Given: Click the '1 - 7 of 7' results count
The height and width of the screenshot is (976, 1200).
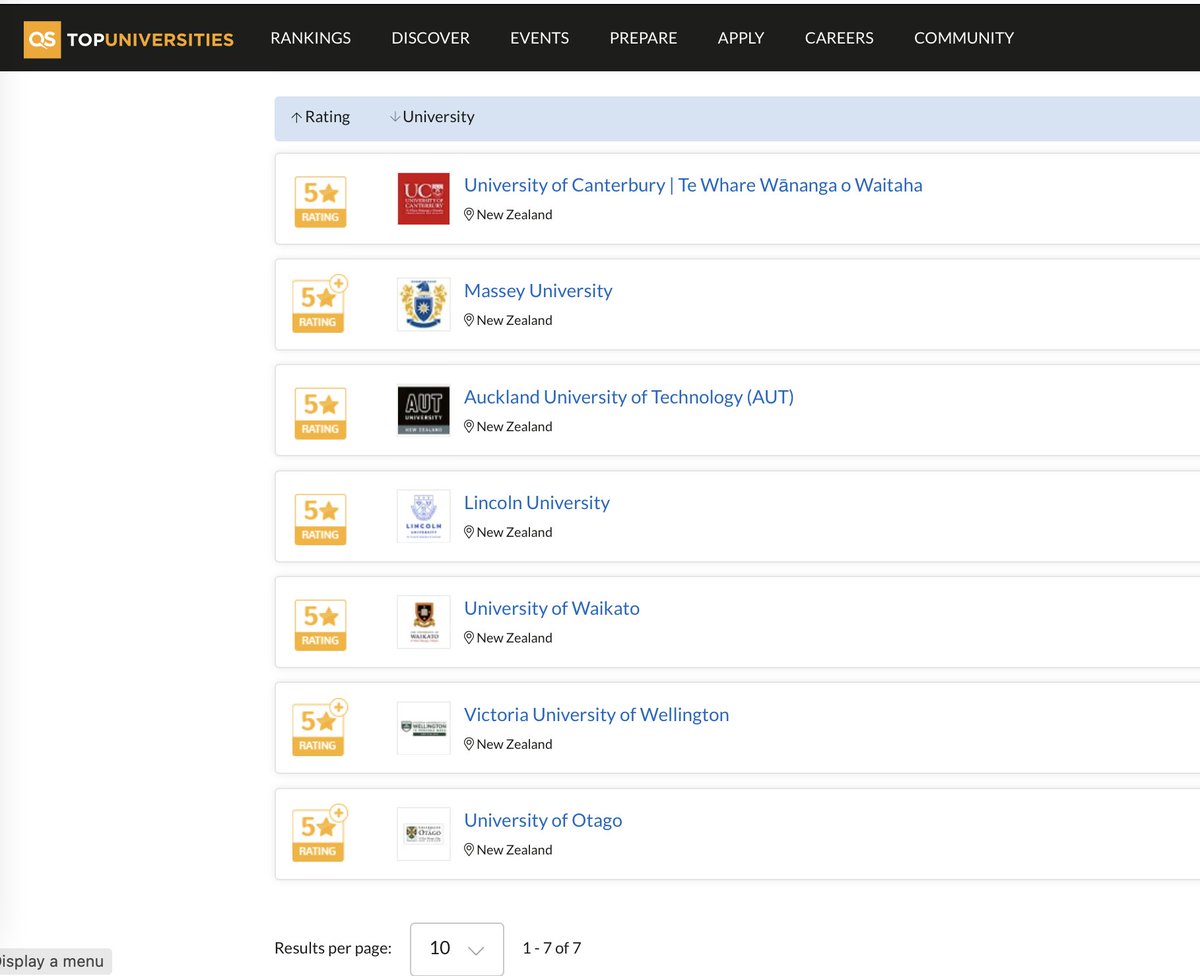Looking at the screenshot, I should pyautogui.click(x=551, y=948).
